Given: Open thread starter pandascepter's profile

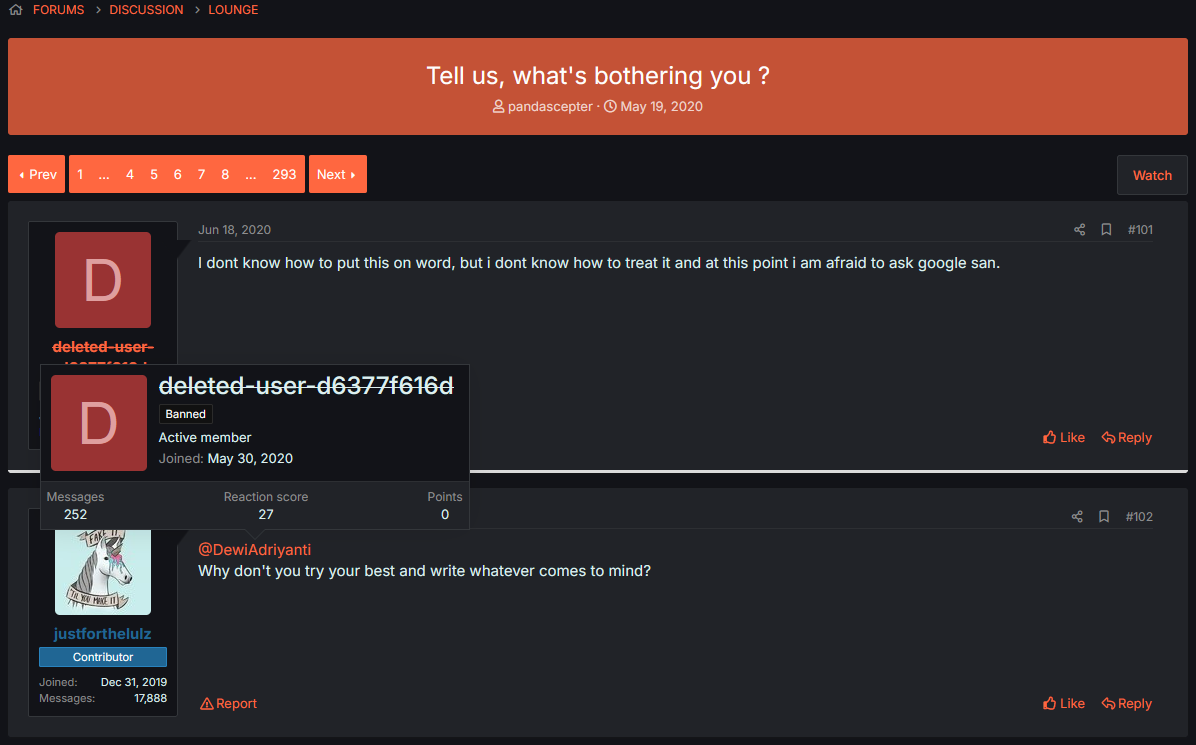Looking at the screenshot, I should pos(550,107).
